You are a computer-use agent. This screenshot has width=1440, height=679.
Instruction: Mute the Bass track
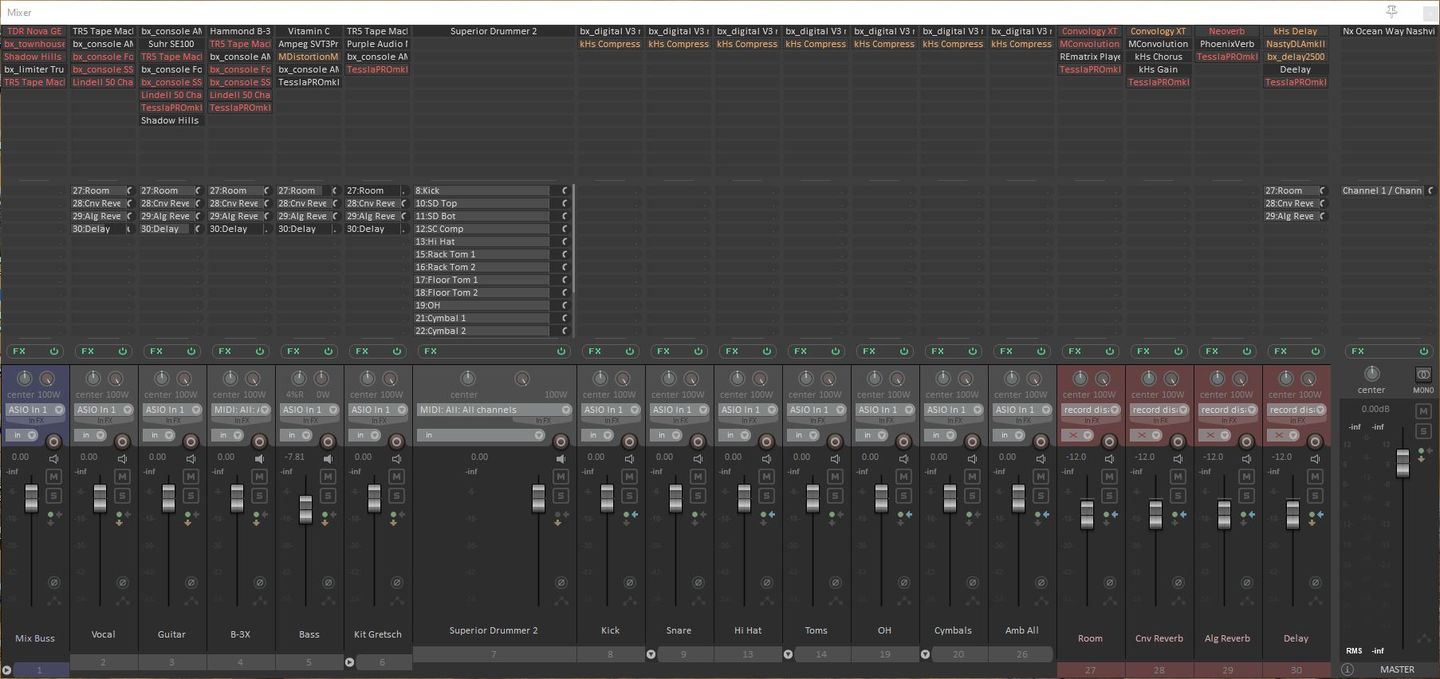tap(328, 476)
